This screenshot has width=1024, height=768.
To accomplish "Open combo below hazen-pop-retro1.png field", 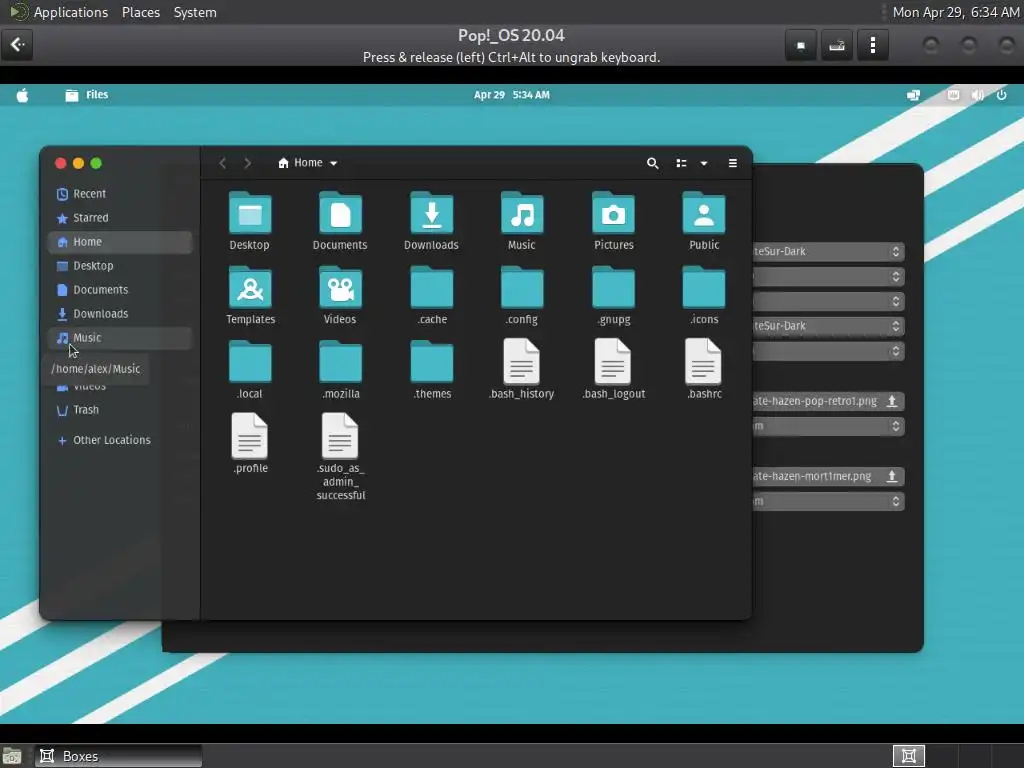I will pos(828,426).
